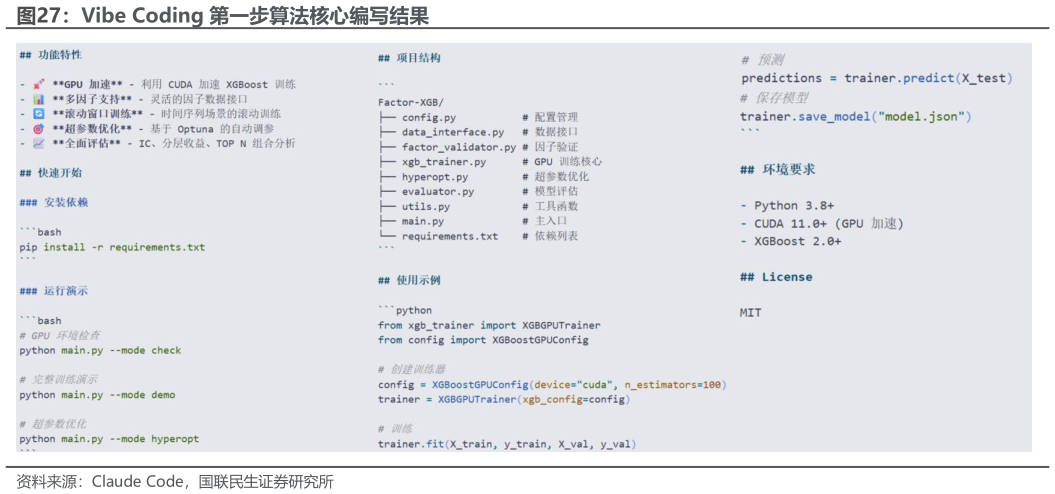The image size is (1055, 494).
Task: Click the comment '# 因子验证'
Action: pyautogui.click(x=550, y=147)
